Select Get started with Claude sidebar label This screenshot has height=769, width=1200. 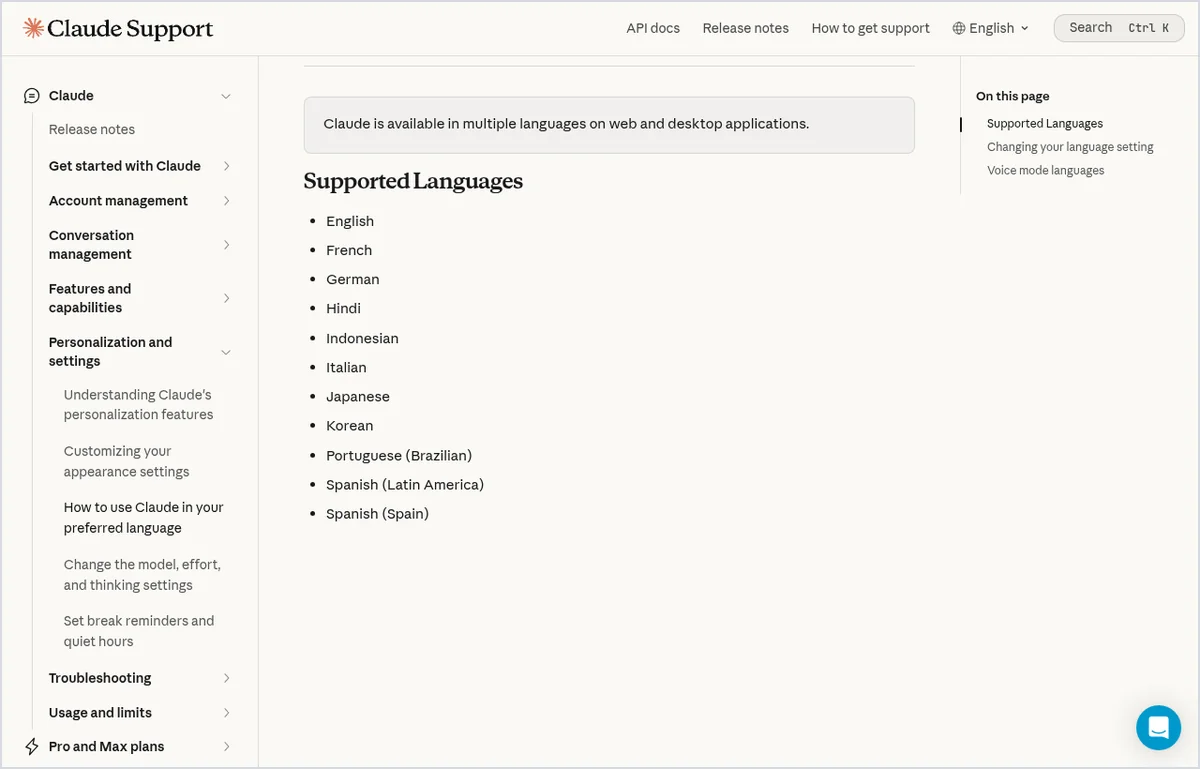pyautogui.click(x=125, y=166)
